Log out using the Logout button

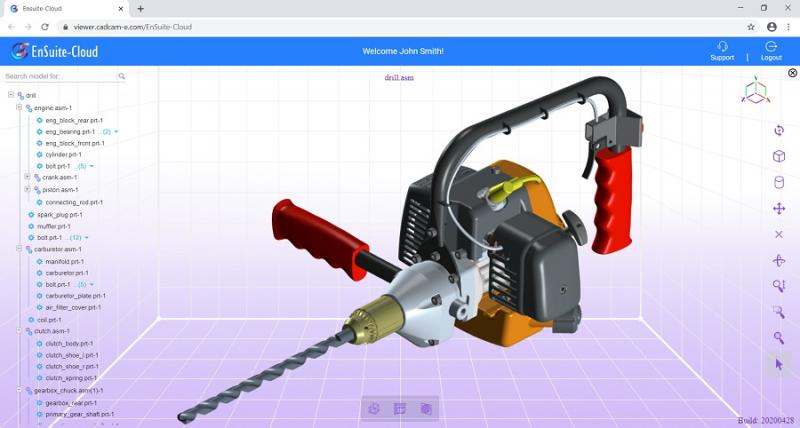(x=771, y=52)
